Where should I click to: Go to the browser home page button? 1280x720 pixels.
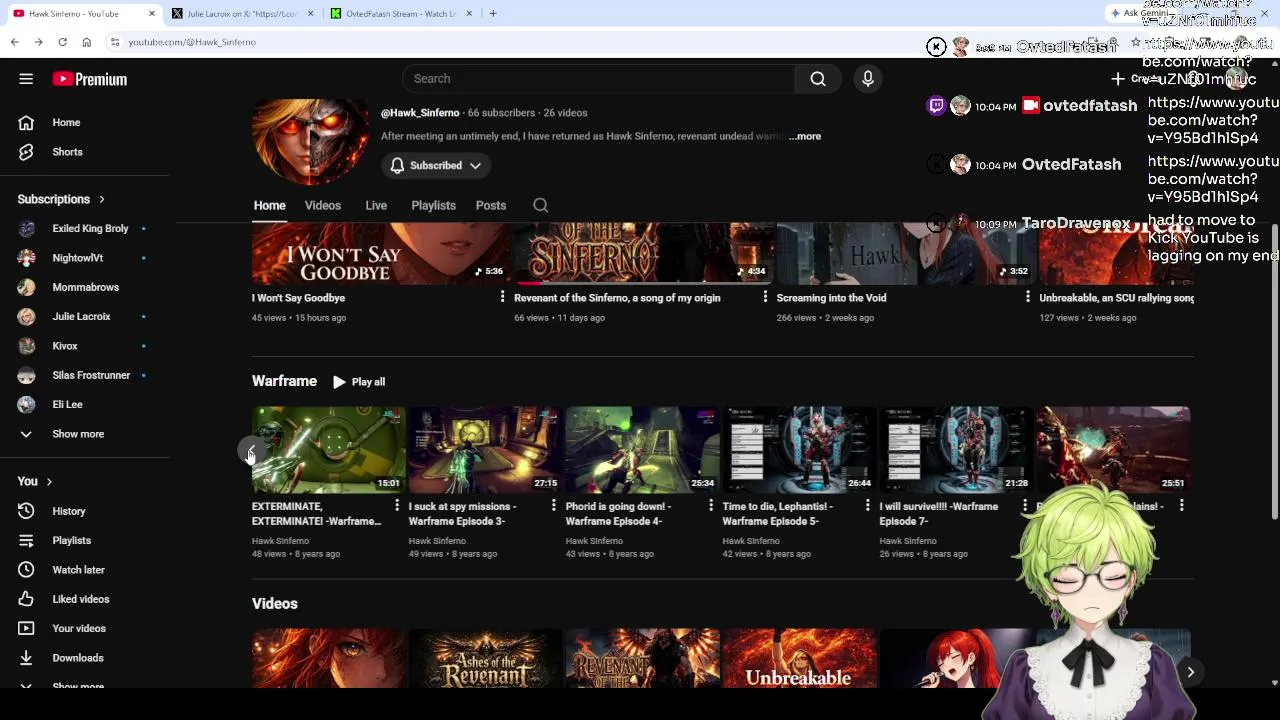86,42
